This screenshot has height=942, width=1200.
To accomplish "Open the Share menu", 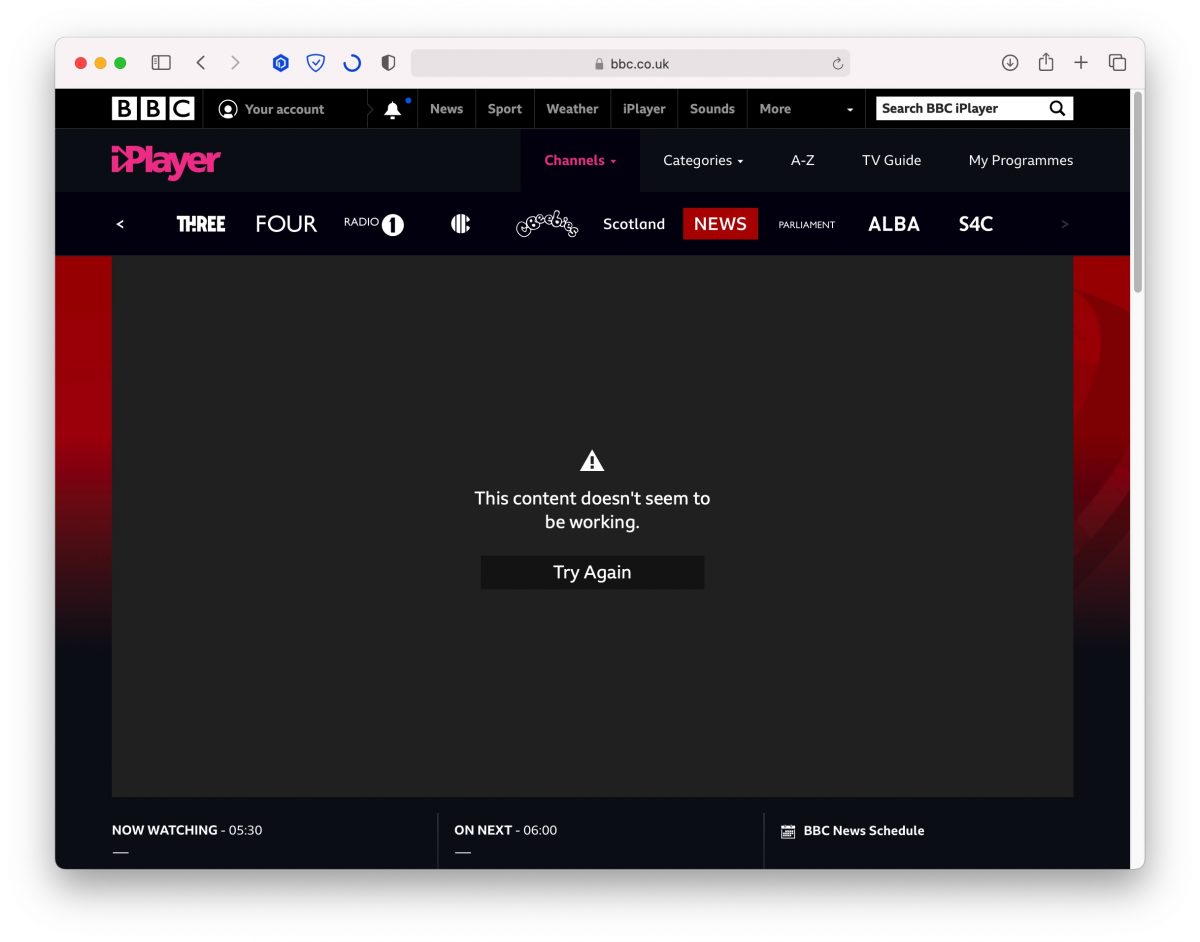I will click(1046, 62).
